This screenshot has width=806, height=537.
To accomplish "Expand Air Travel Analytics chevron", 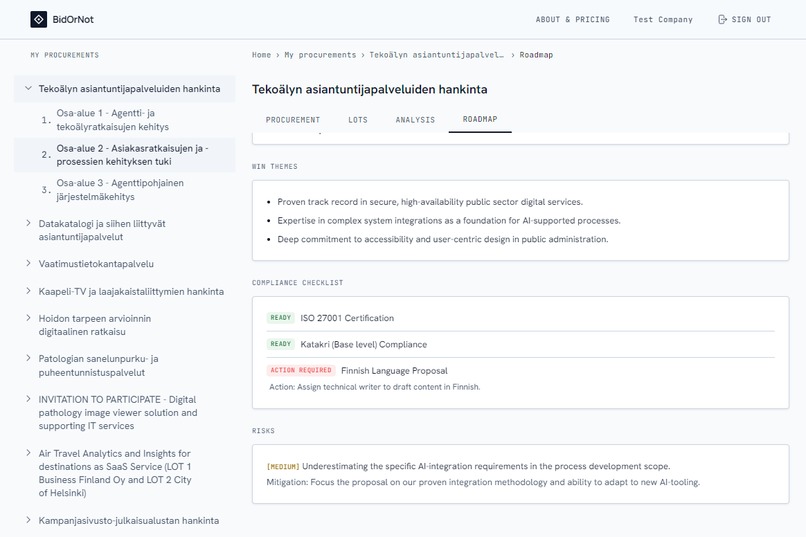I will click(28, 453).
